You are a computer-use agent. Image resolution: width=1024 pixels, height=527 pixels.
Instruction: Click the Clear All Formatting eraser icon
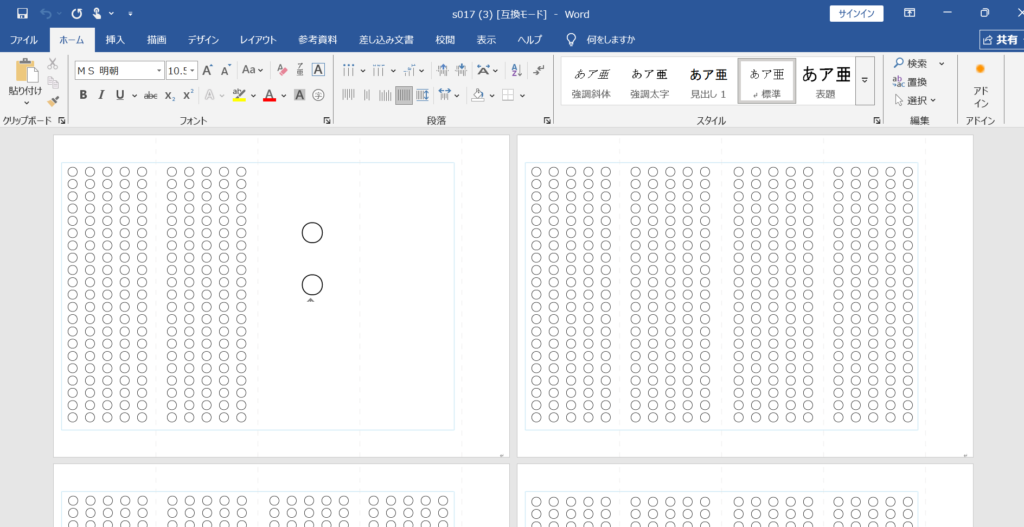point(282,70)
